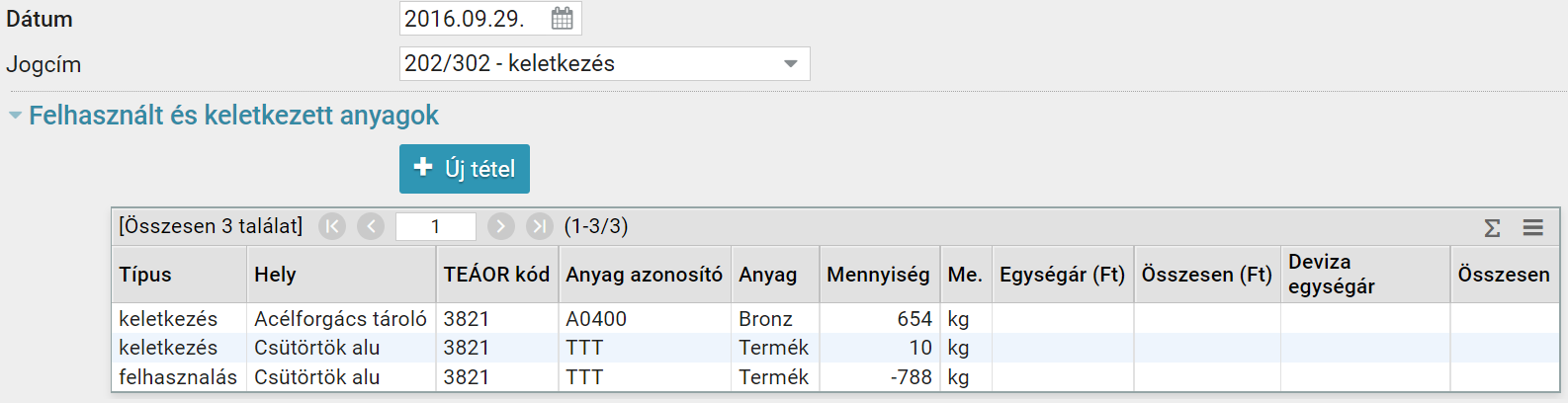
Task: Click the sigma summation icon
Action: pos(1492,228)
